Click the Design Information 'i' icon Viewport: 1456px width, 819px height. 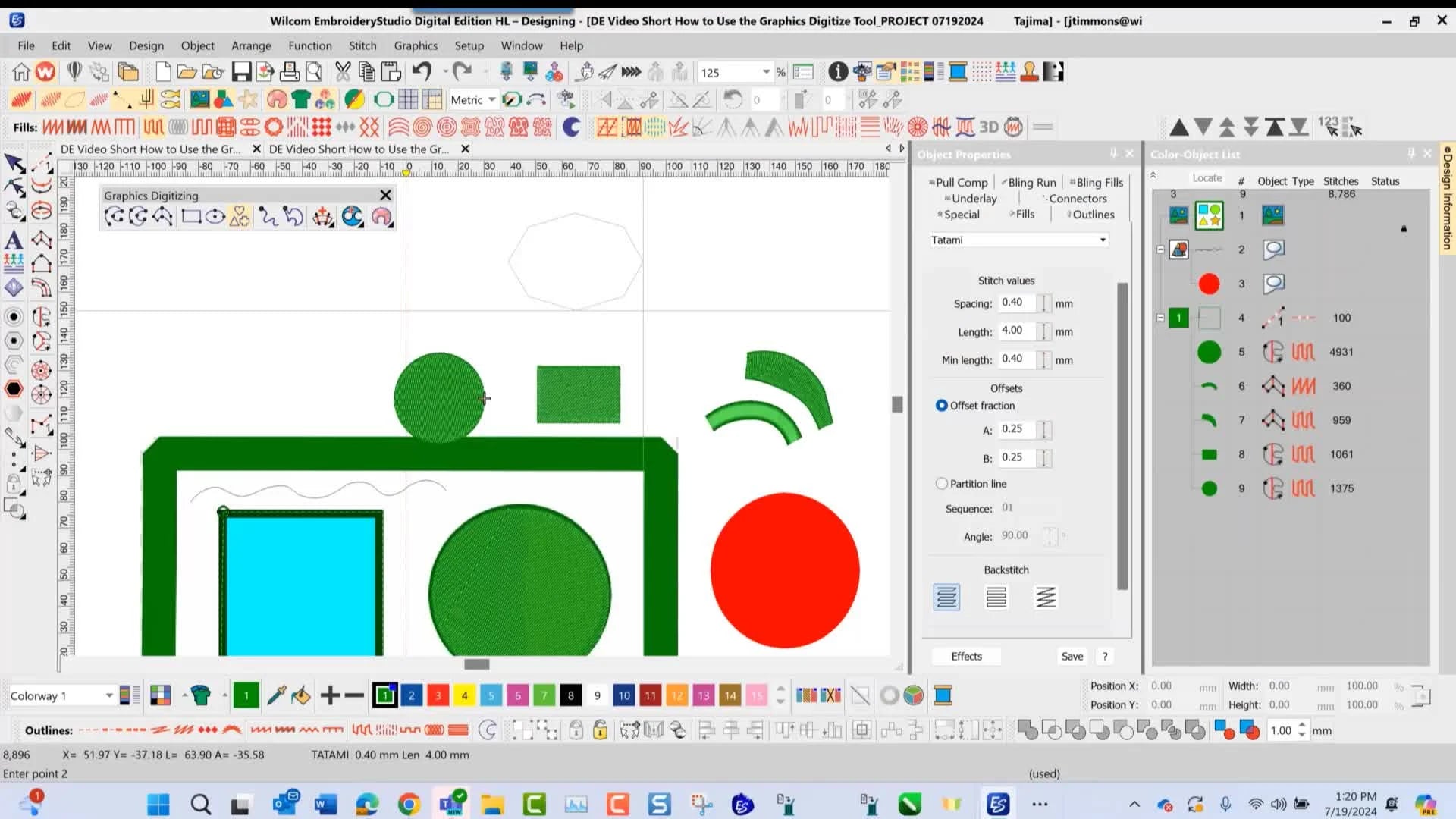(837, 72)
